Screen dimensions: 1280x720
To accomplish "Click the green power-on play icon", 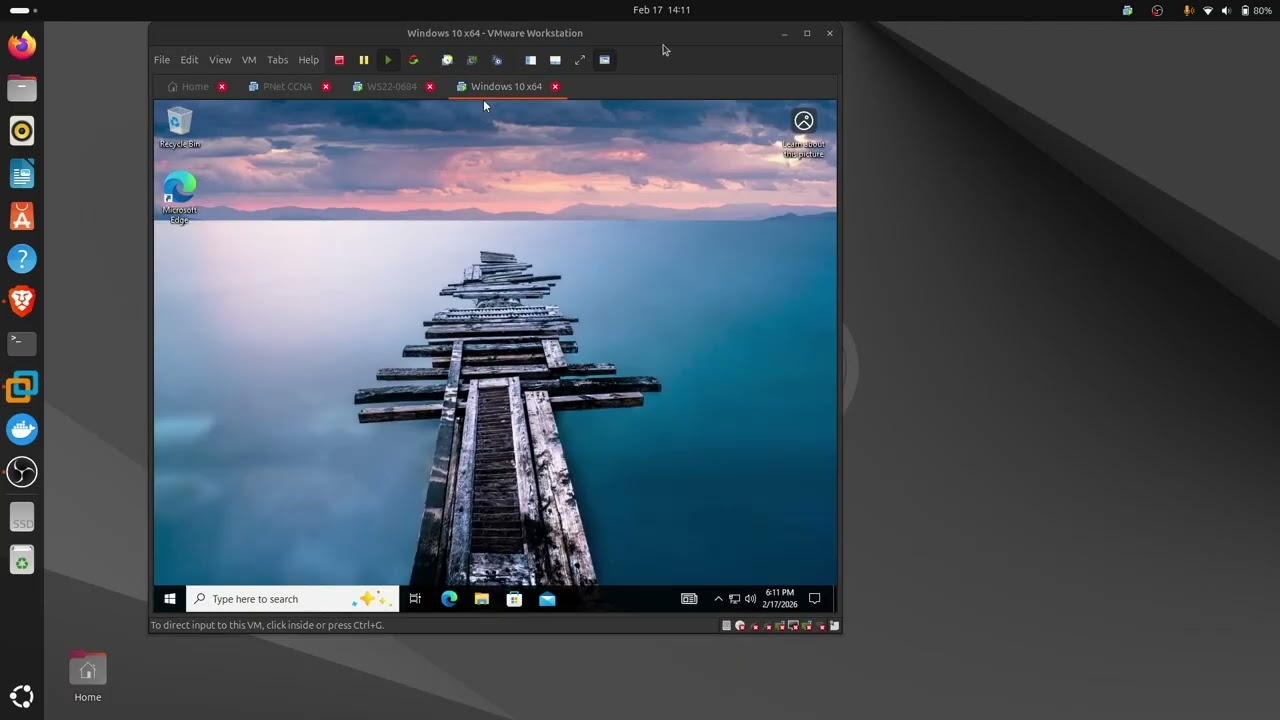I will pos(388,60).
